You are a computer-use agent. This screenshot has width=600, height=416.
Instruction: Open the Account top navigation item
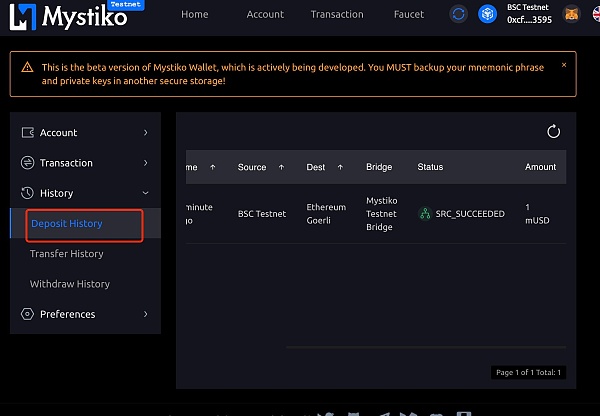pyautogui.click(x=265, y=15)
